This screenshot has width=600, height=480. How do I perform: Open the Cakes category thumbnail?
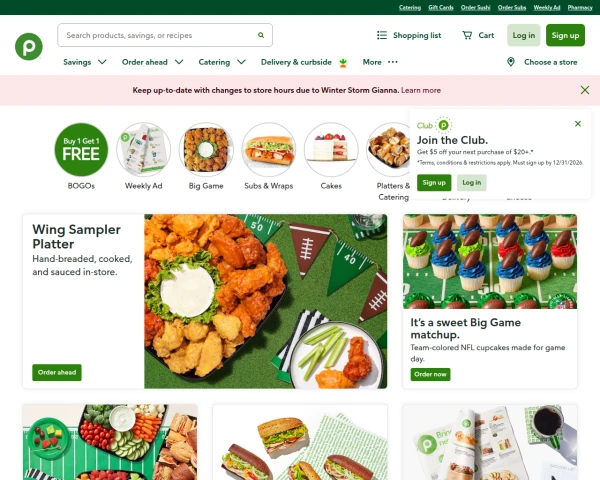click(331, 150)
